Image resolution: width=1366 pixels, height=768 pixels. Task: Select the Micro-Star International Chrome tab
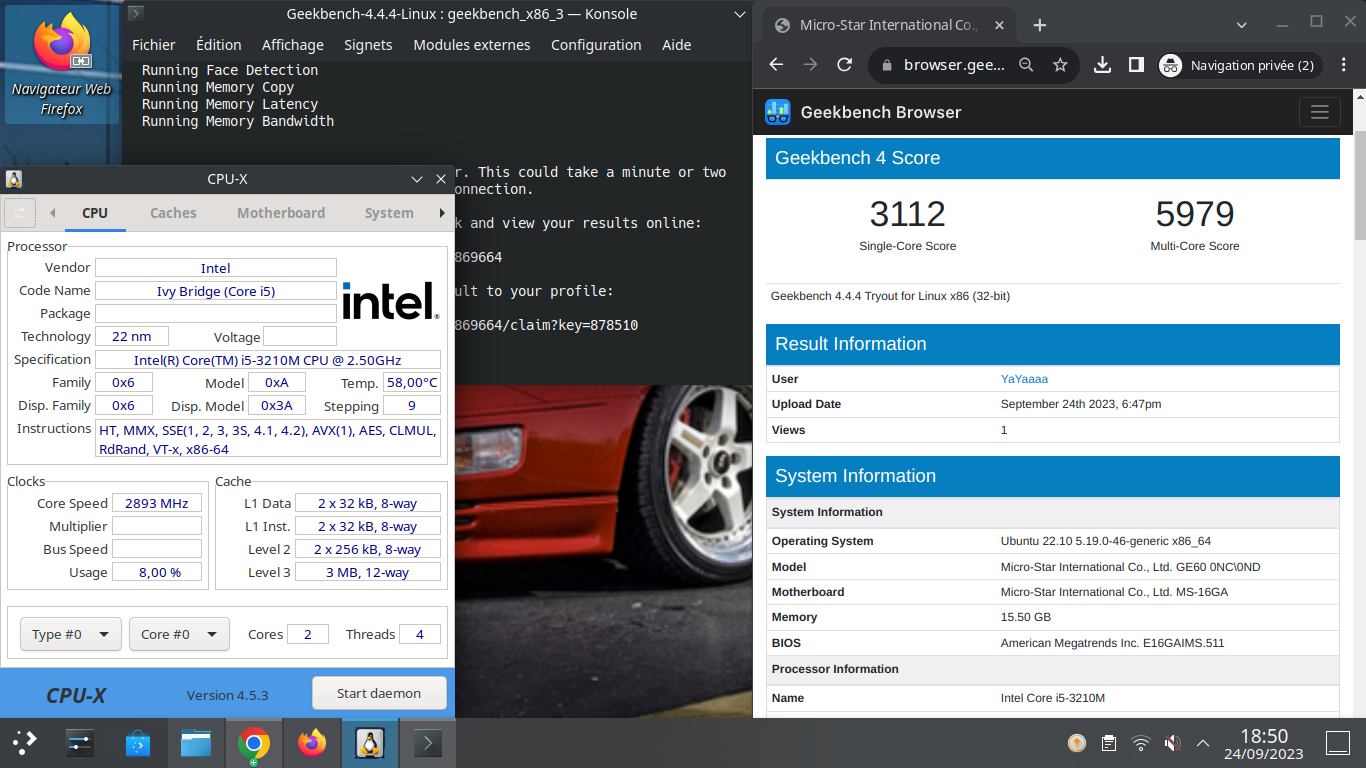pyautogui.click(x=888, y=25)
